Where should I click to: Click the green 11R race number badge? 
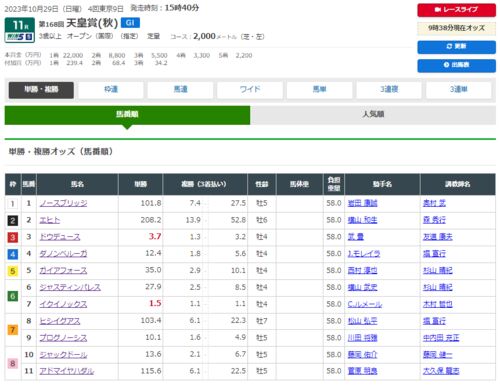click(20, 25)
